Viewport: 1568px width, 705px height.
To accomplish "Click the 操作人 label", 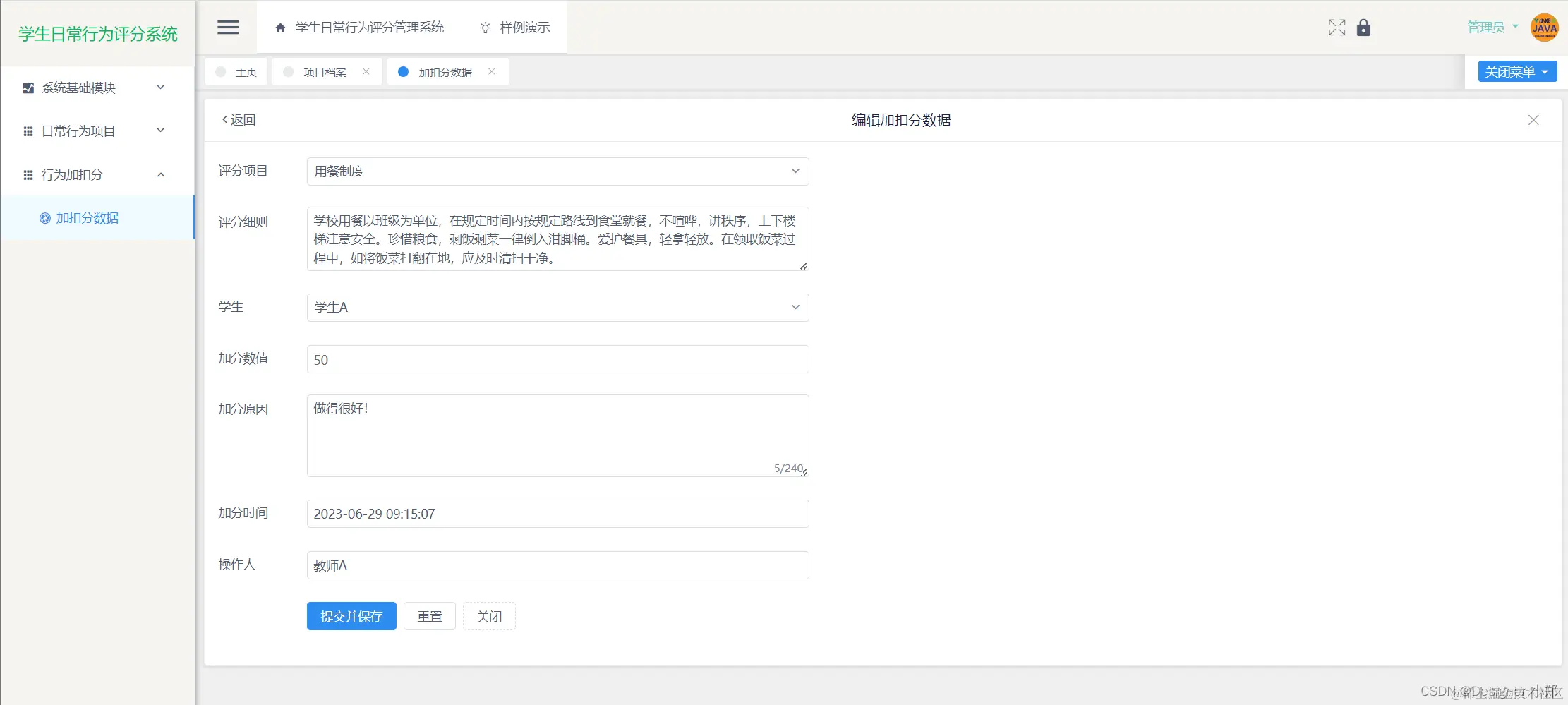I will (237, 565).
